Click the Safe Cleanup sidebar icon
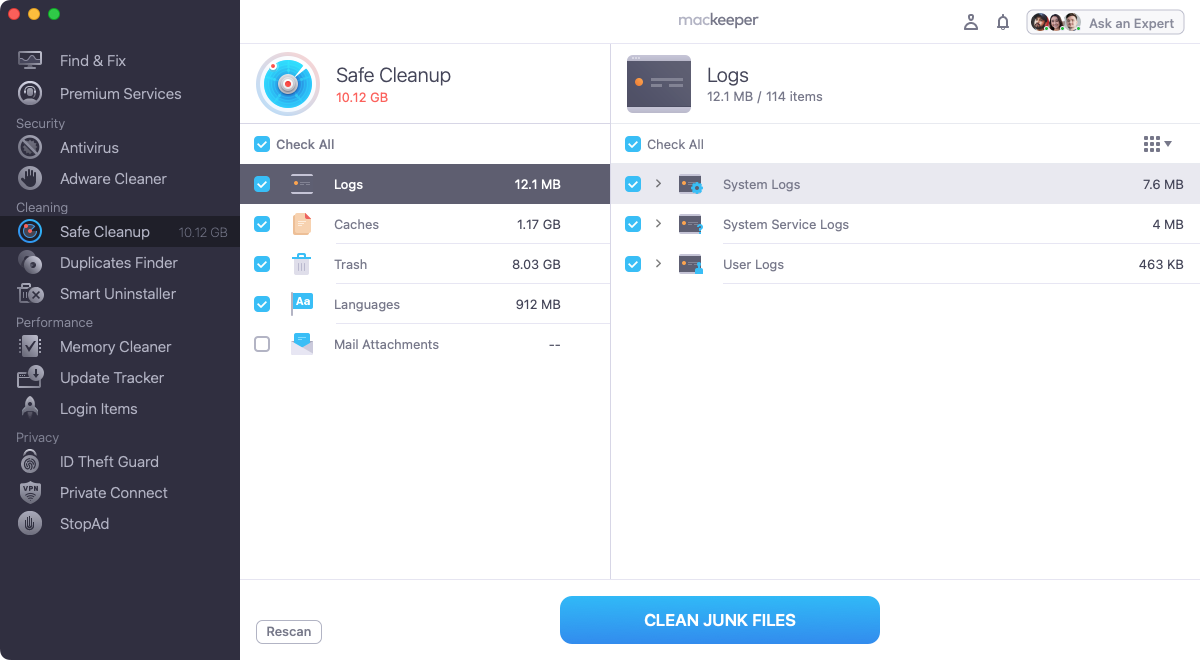 click(30, 231)
